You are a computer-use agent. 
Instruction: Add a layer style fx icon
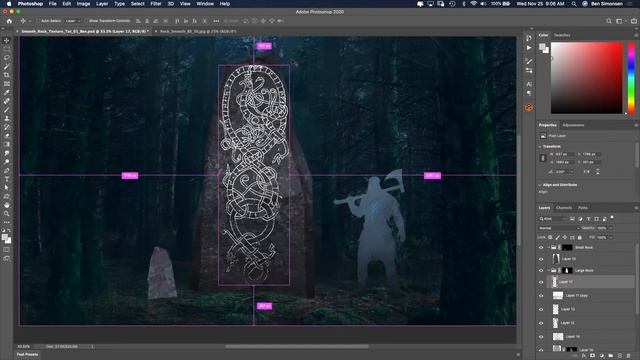(x=584, y=356)
